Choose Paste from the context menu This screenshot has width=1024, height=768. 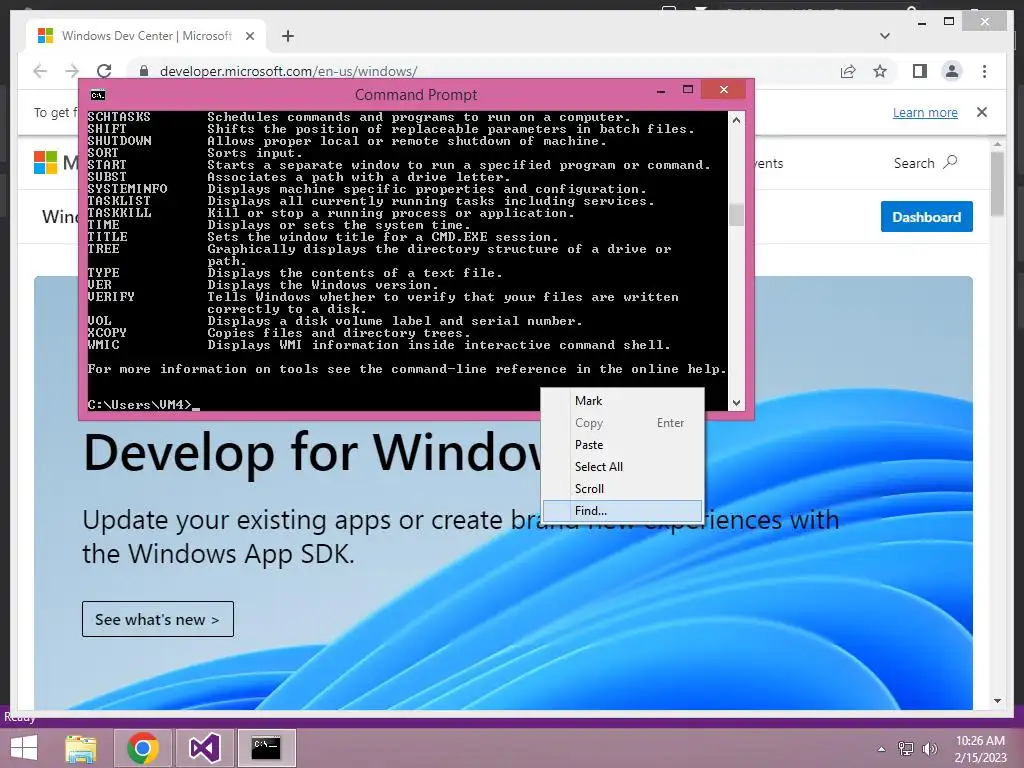(622, 445)
